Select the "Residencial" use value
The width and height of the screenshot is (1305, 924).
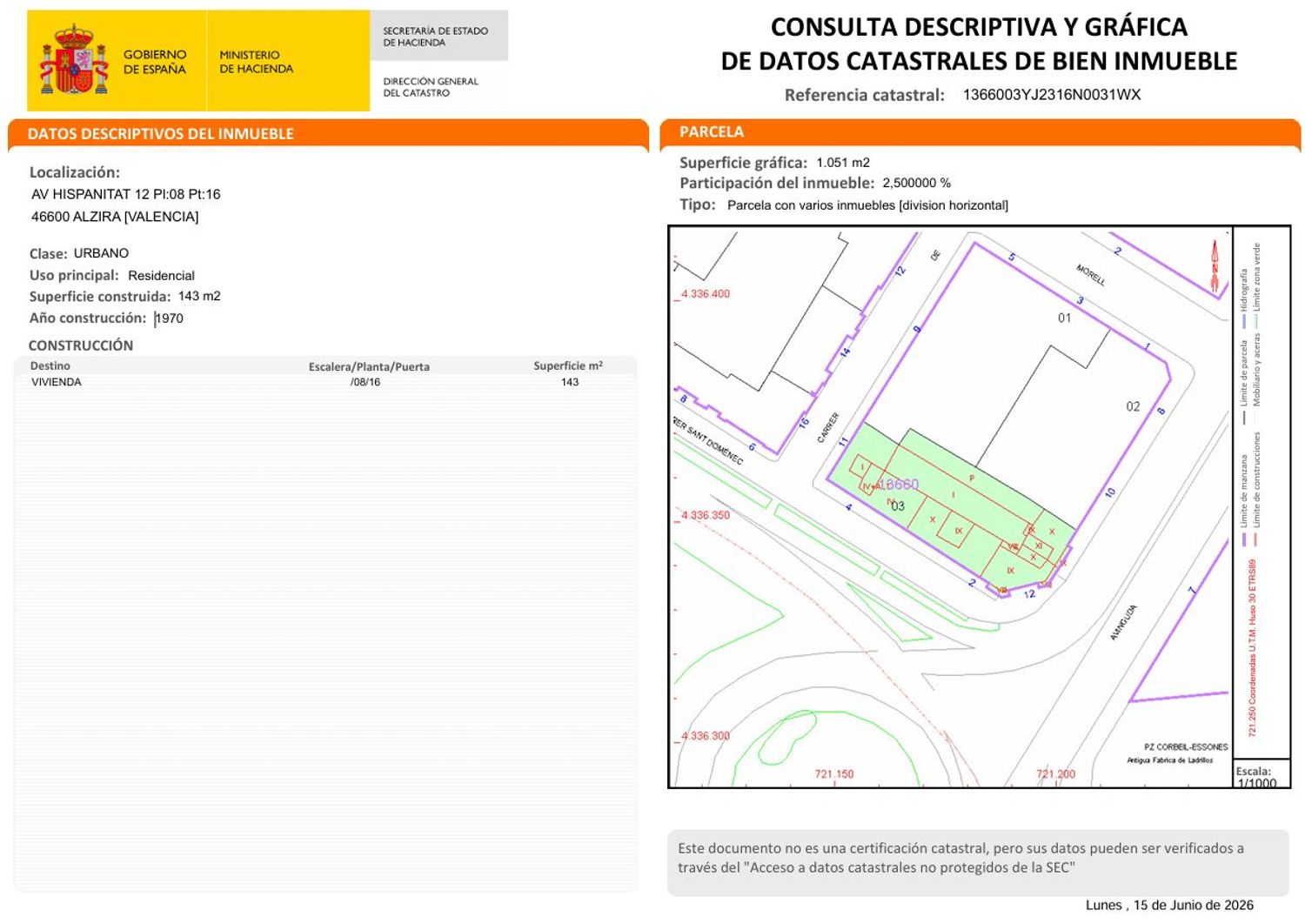point(161,276)
